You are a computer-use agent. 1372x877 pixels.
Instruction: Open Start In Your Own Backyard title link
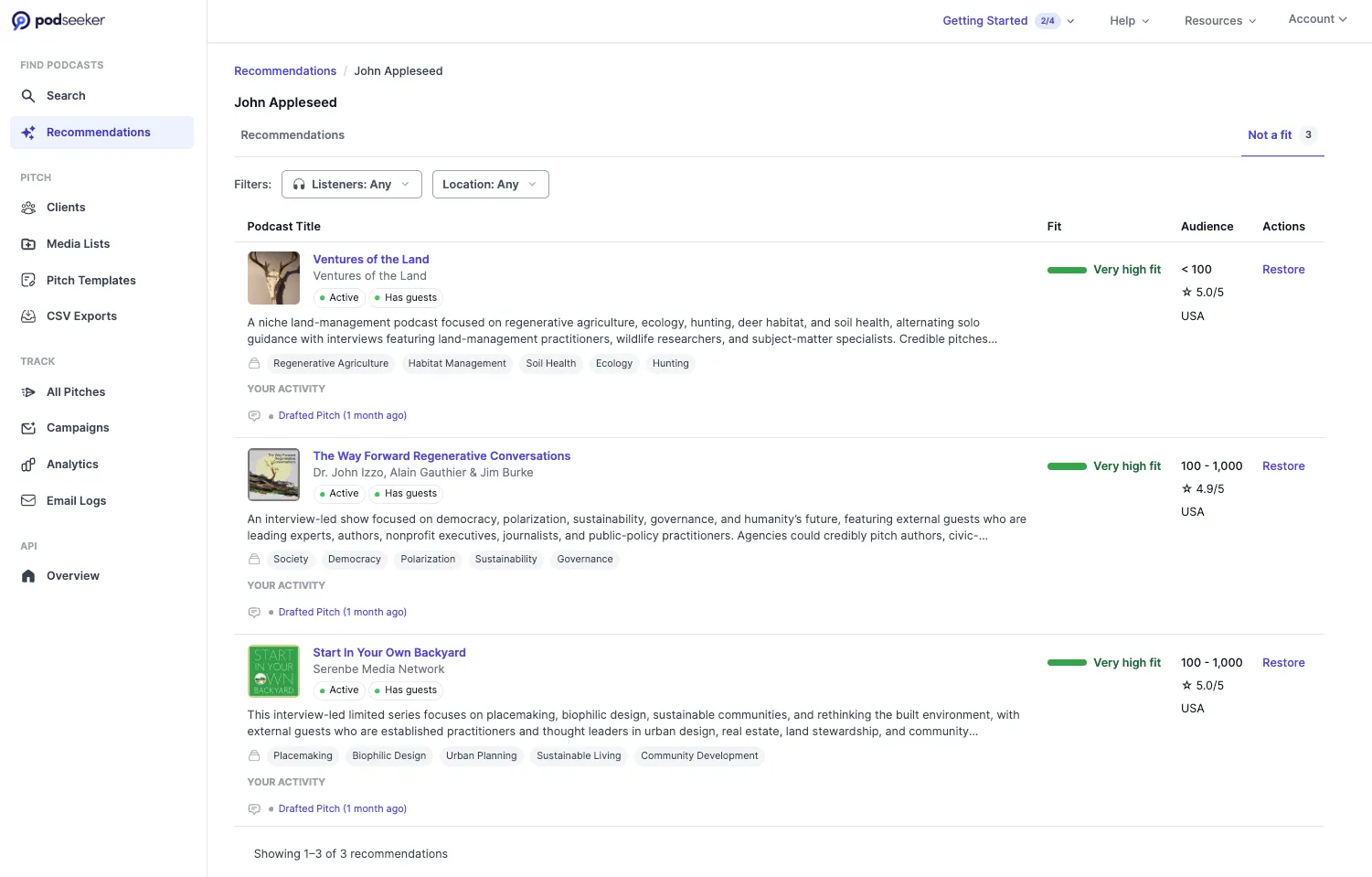[389, 653]
